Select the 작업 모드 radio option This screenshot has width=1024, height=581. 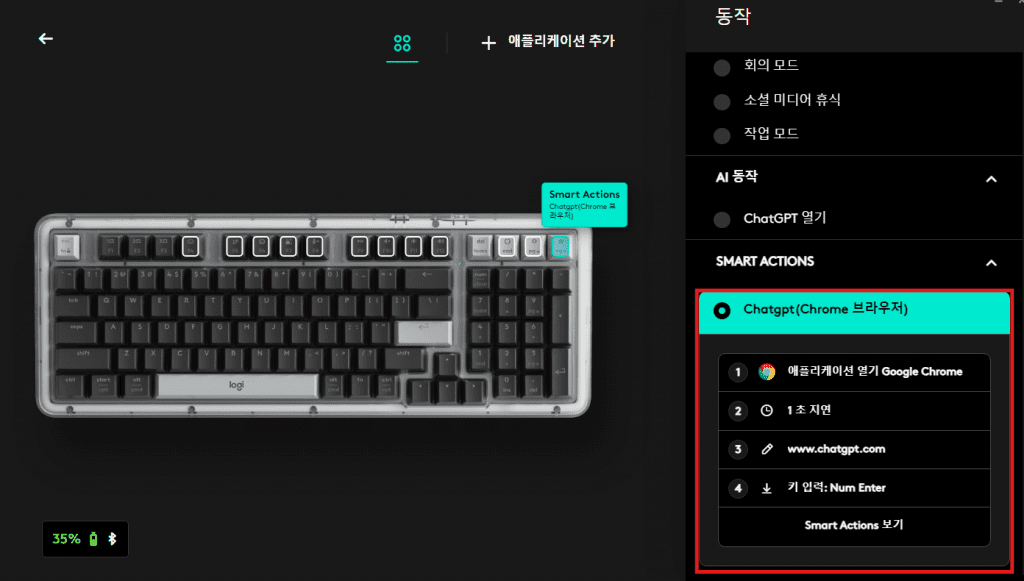pos(722,135)
